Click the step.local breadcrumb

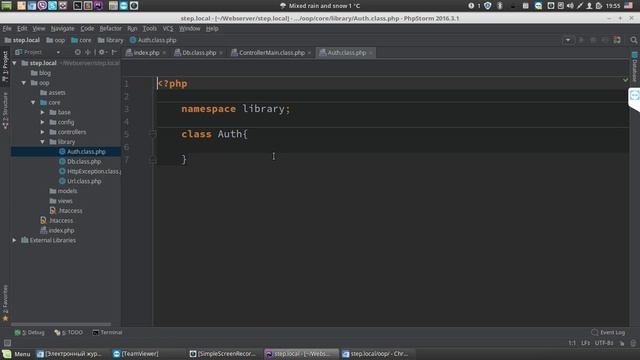click(x=22, y=40)
